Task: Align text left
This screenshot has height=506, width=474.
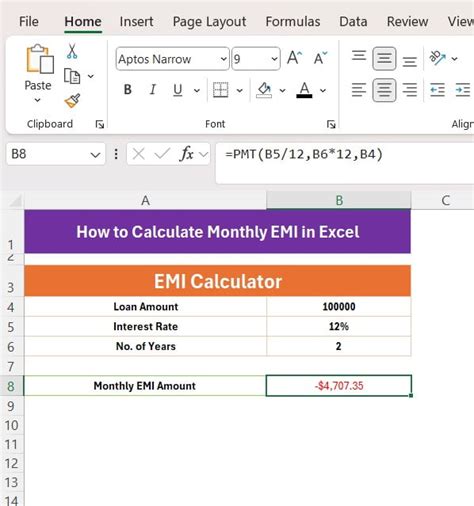Action: click(x=359, y=90)
